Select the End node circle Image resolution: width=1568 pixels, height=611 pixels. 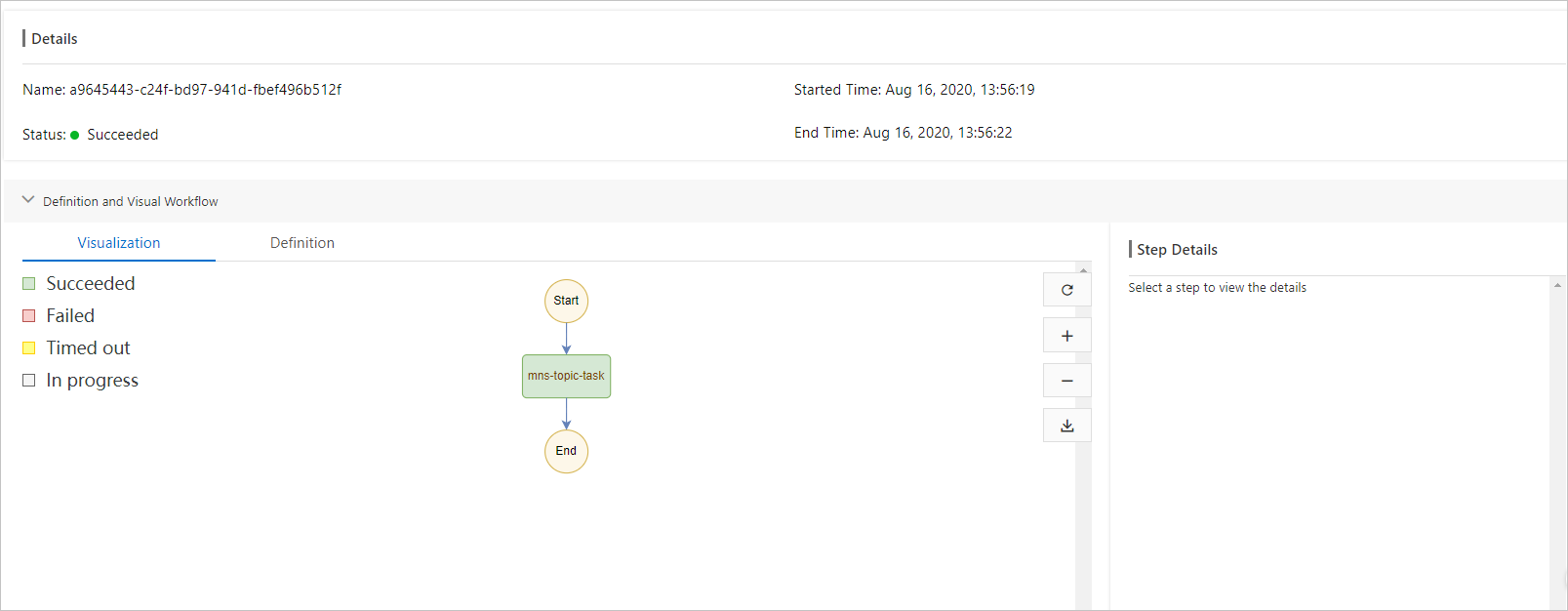566,451
